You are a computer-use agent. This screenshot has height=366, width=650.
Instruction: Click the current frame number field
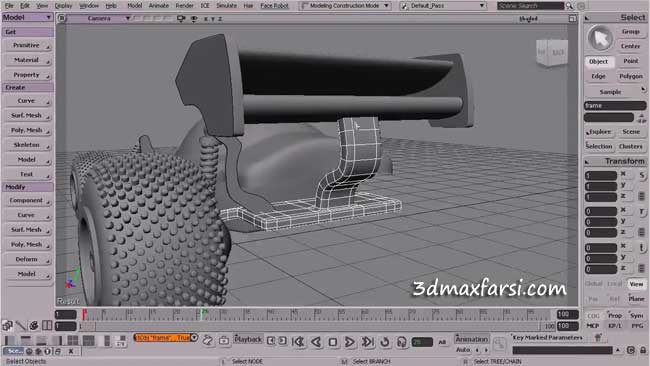[422, 342]
